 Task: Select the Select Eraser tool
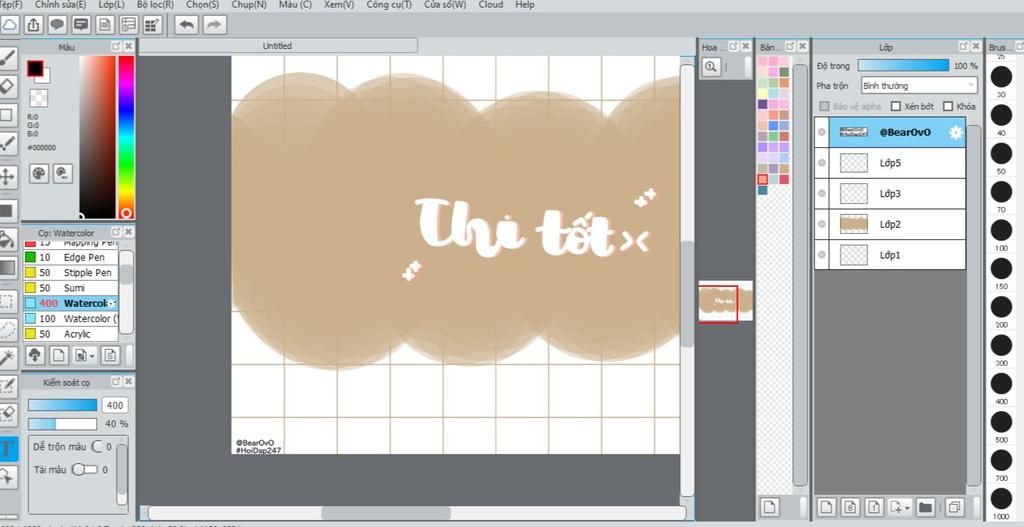7,414
